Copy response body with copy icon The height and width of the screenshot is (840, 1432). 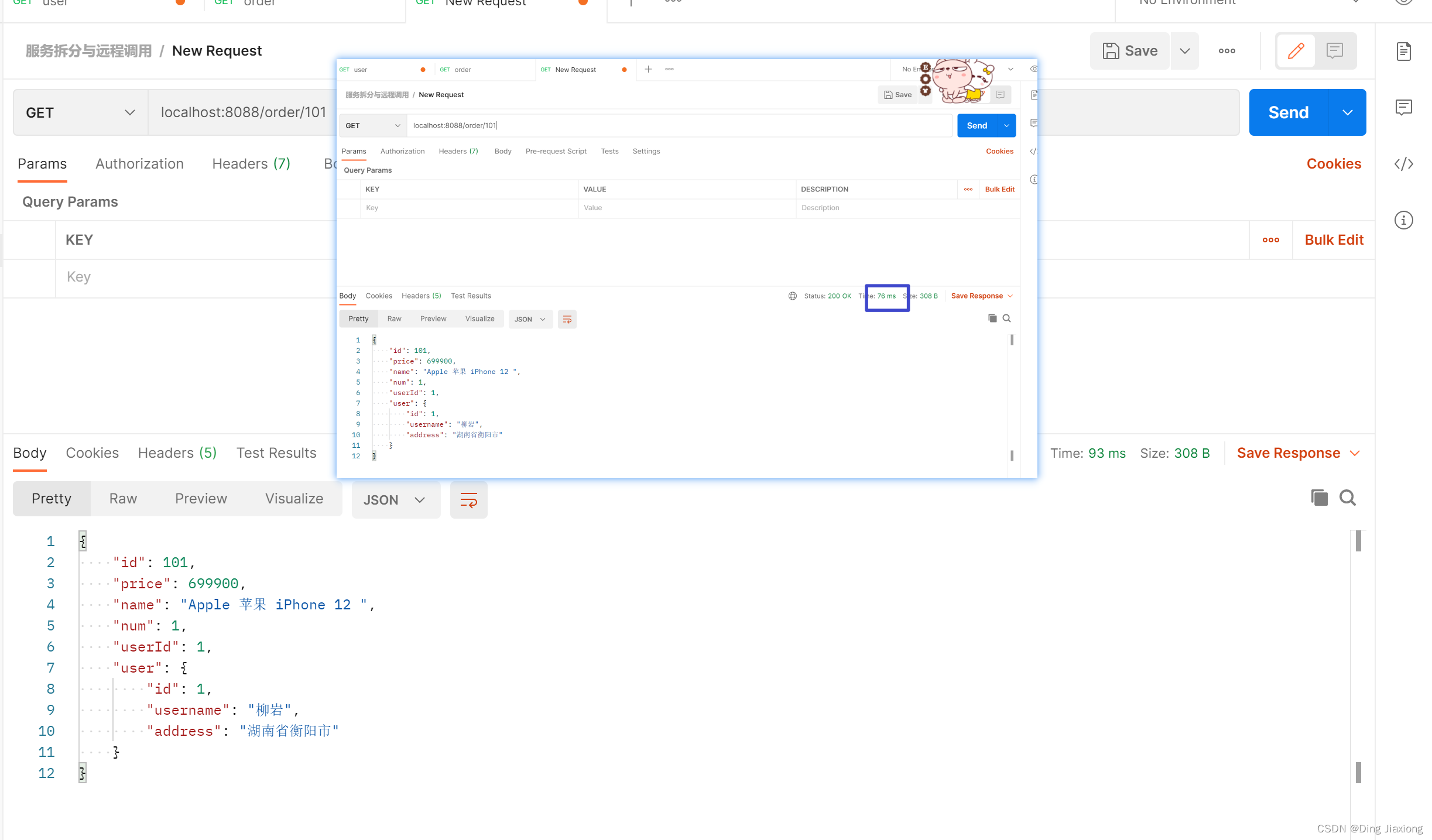pyautogui.click(x=1318, y=498)
